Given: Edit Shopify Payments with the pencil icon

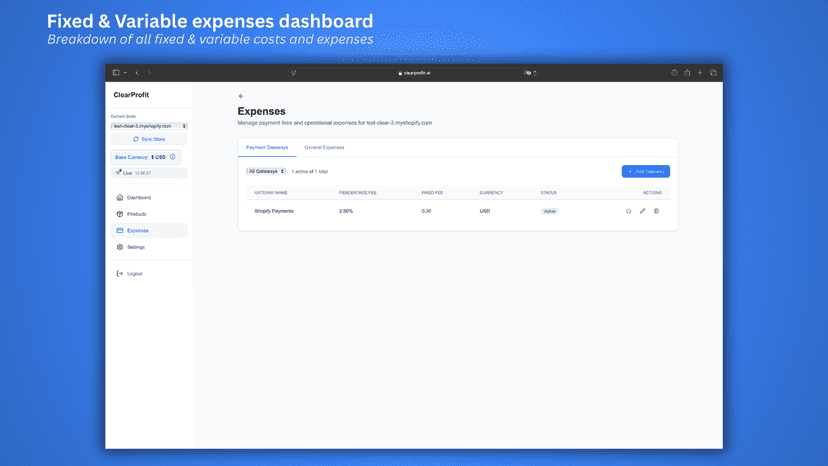Looking at the screenshot, I should pyautogui.click(x=642, y=211).
